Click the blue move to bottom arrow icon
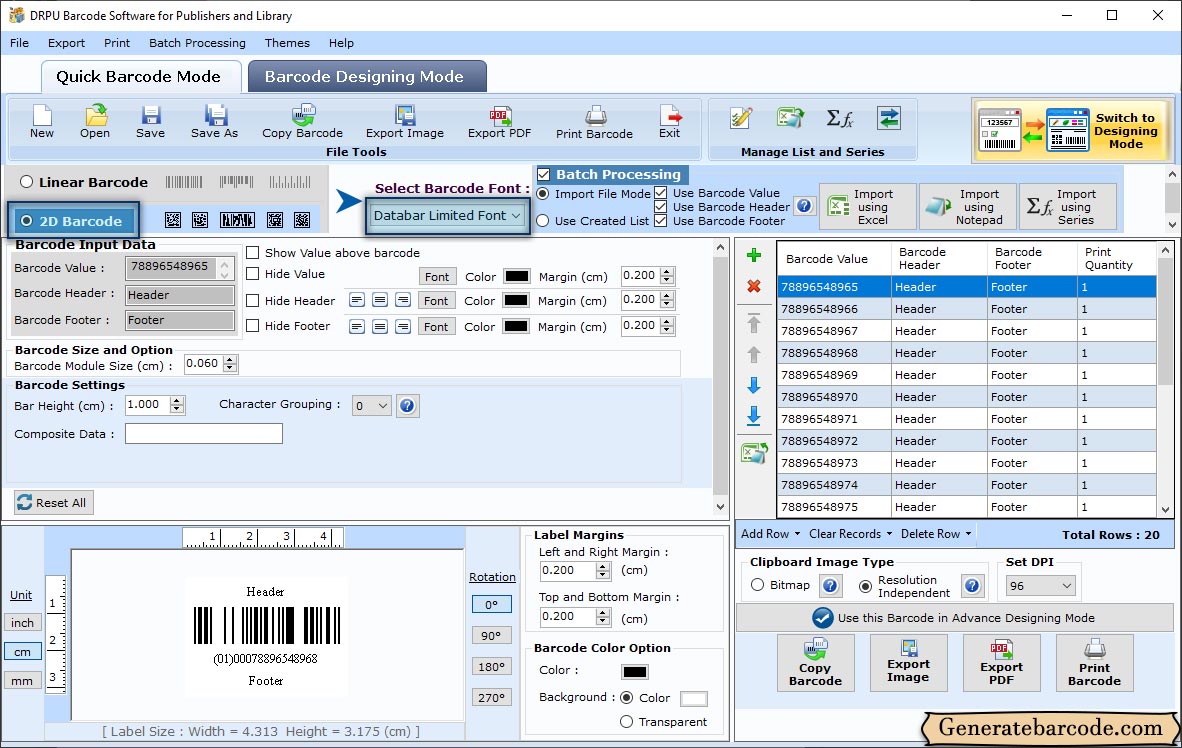The width and height of the screenshot is (1182, 748). [753, 416]
